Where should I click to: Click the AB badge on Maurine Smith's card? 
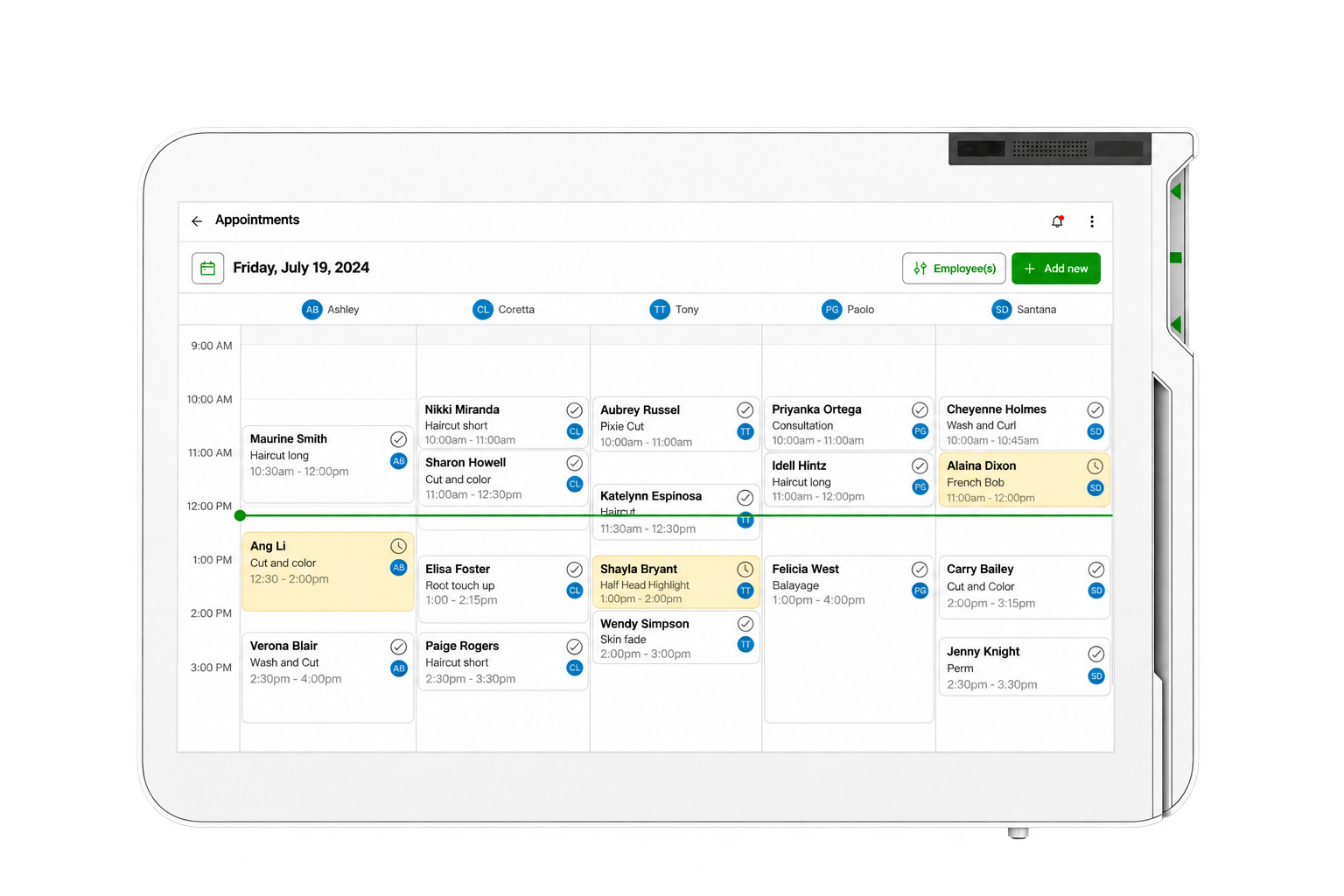[398, 461]
